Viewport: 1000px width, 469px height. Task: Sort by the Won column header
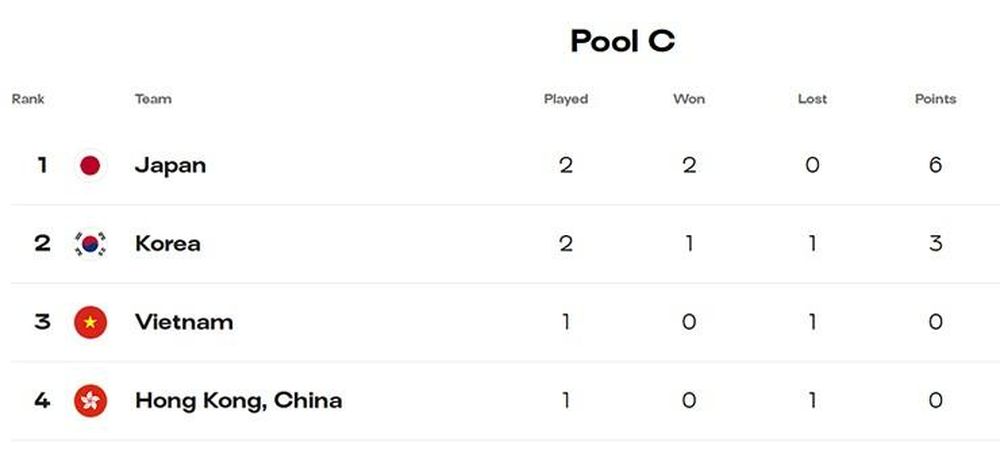point(689,99)
